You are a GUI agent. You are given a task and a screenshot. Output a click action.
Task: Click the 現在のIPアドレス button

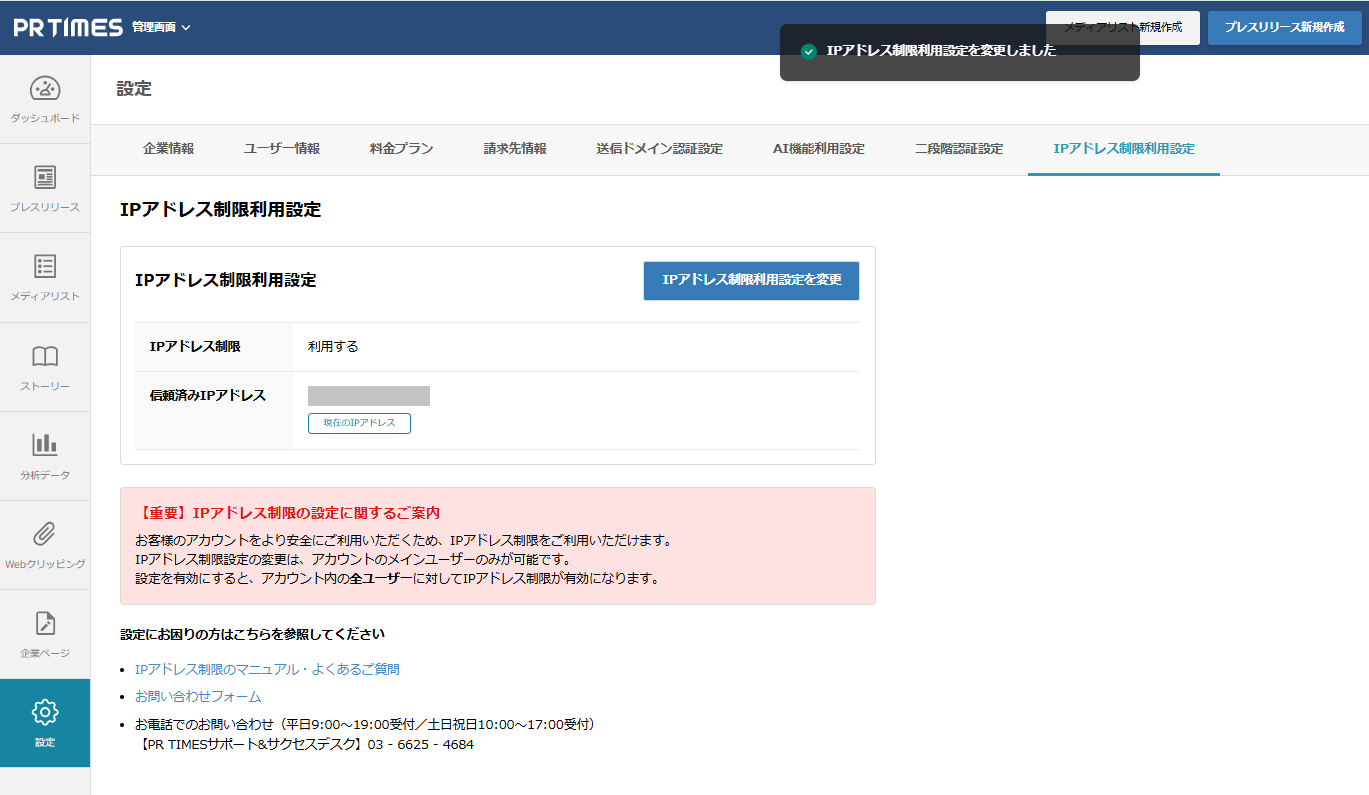(358, 423)
